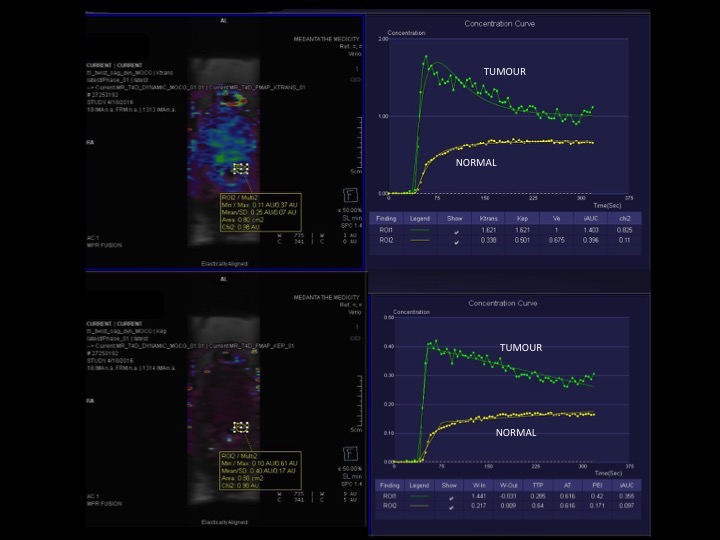This screenshot has height=540, width=720.
Task: Click the TUMOUR label on upper concentration curve
Action: point(505,73)
